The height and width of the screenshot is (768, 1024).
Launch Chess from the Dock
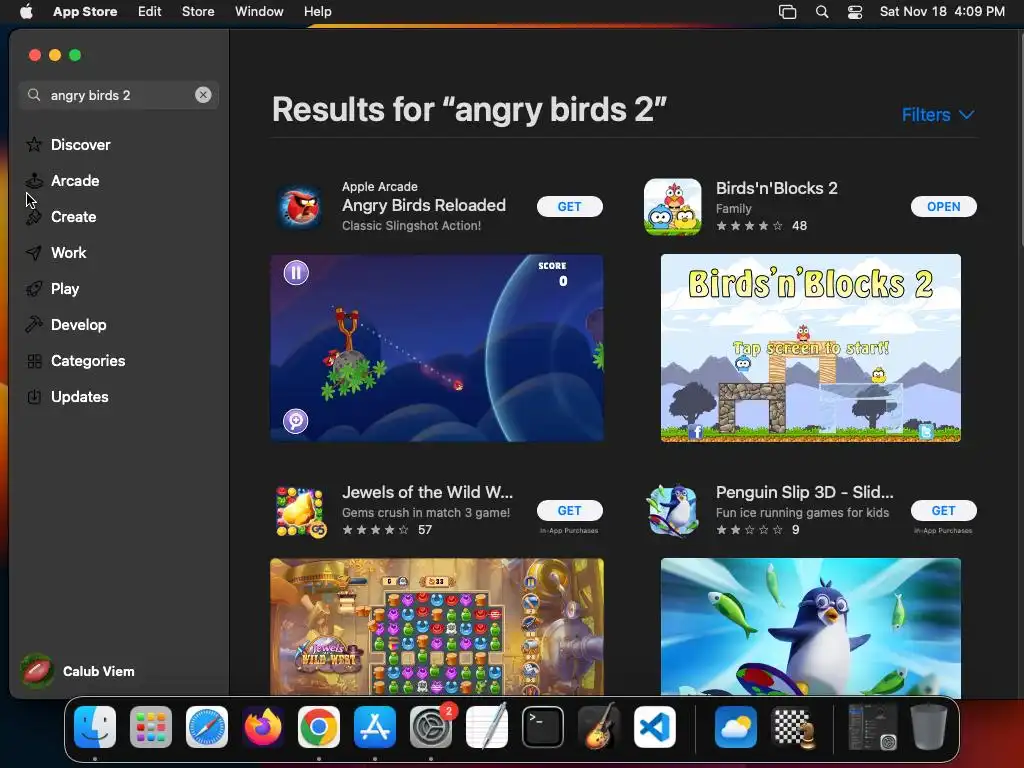(792, 727)
